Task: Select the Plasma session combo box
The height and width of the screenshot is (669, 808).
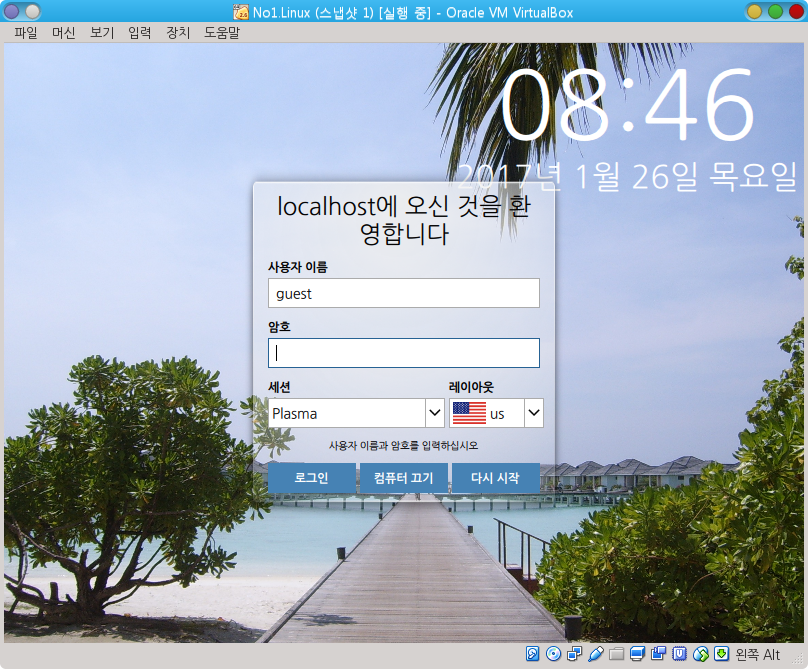Action: (x=356, y=413)
